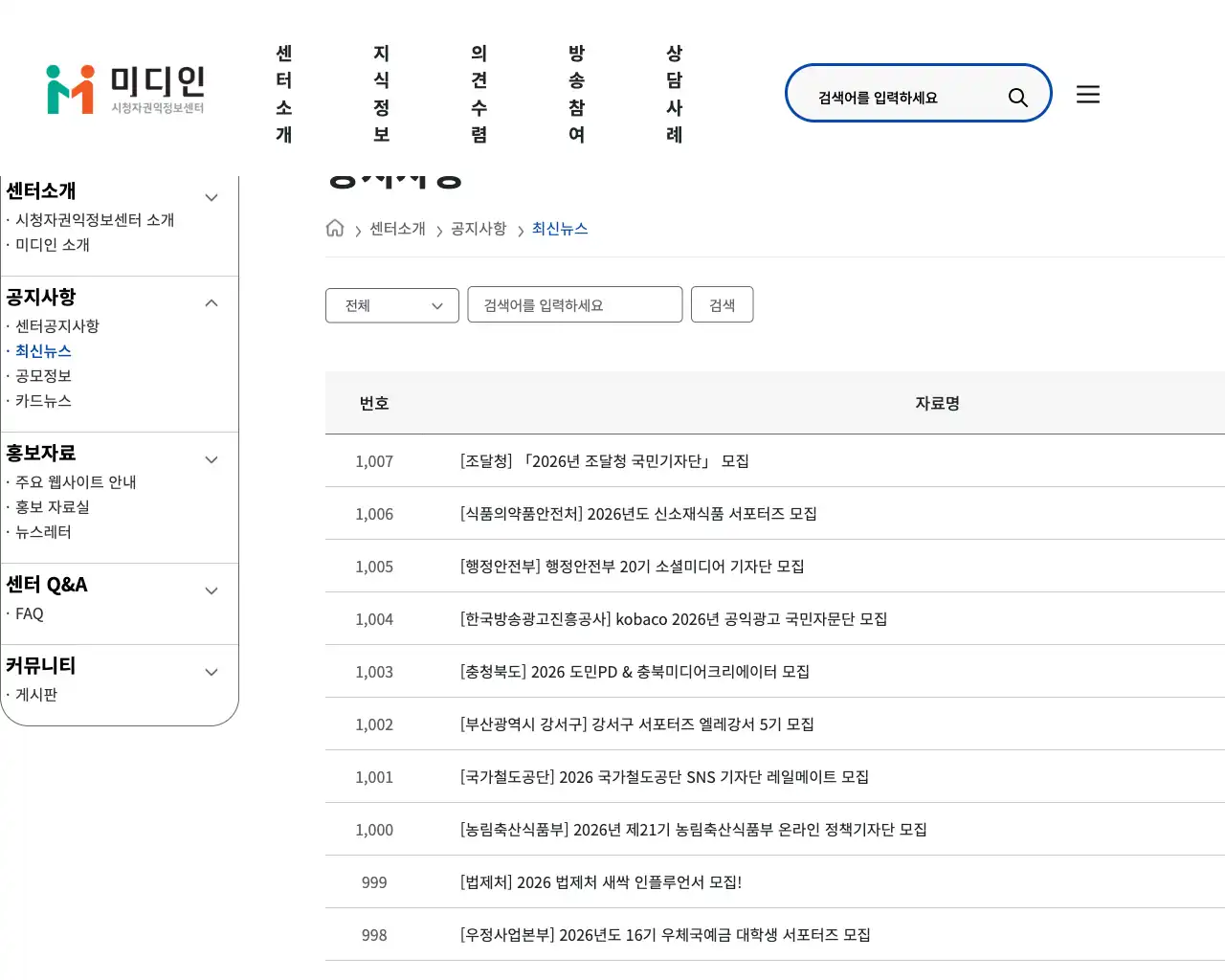The height and width of the screenshot is (980, 1225).
Task: Click 공지사항 in the breadcrumb trail
Action: point(478,229)
